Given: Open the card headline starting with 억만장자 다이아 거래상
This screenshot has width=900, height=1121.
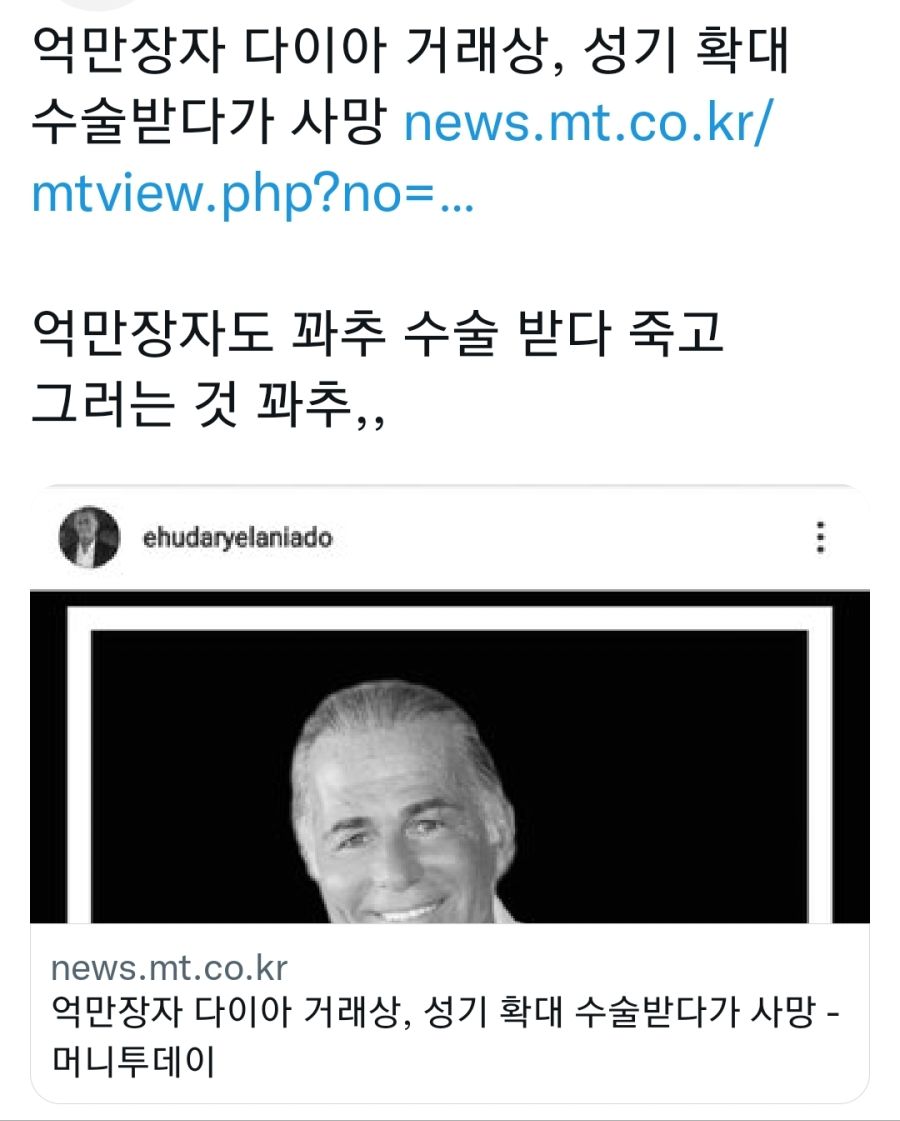Looking at the screenshot, I should pos(445,1011).
